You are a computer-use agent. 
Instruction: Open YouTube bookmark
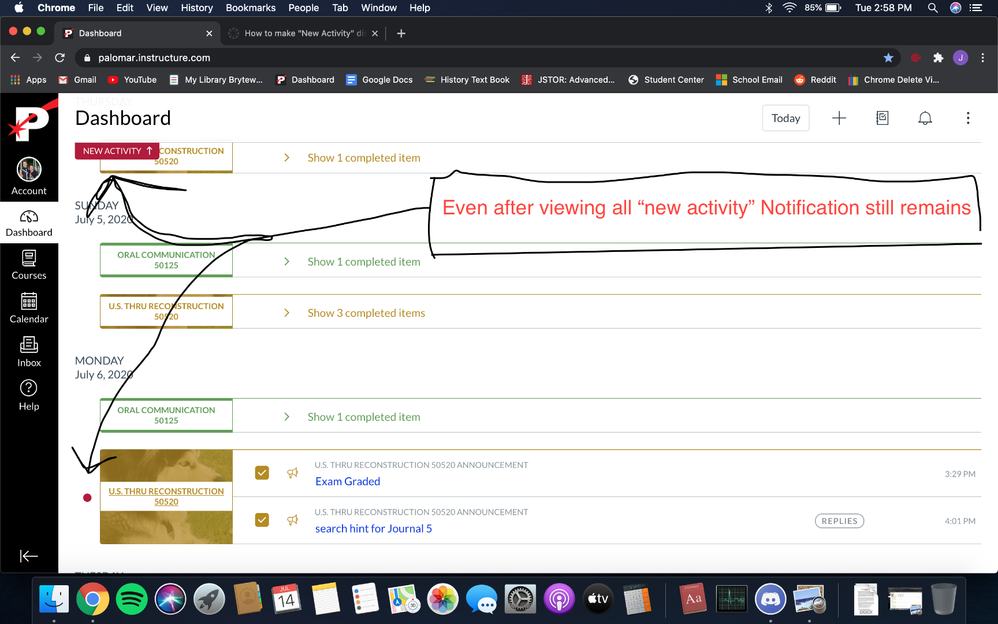pos(132,80)
